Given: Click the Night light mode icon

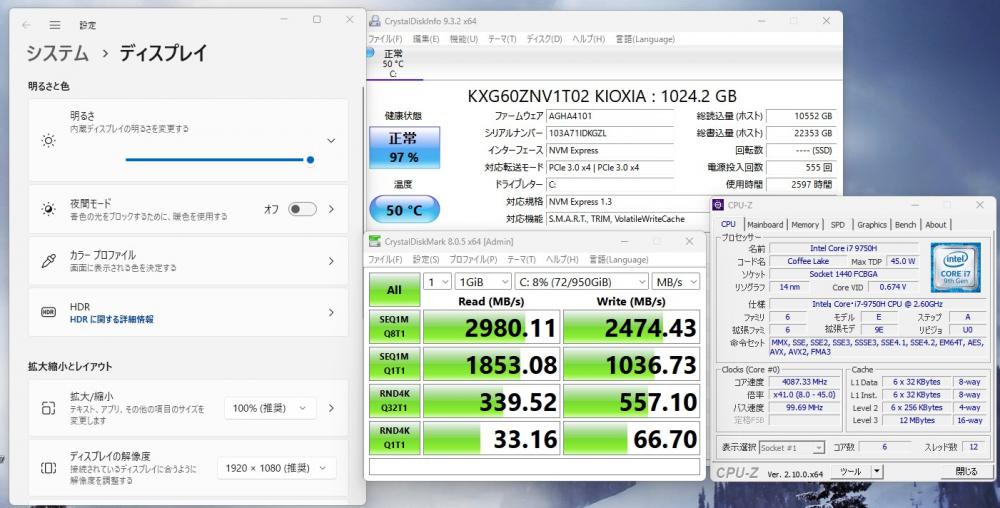Looking at the screenshot, I should point(48,209).
